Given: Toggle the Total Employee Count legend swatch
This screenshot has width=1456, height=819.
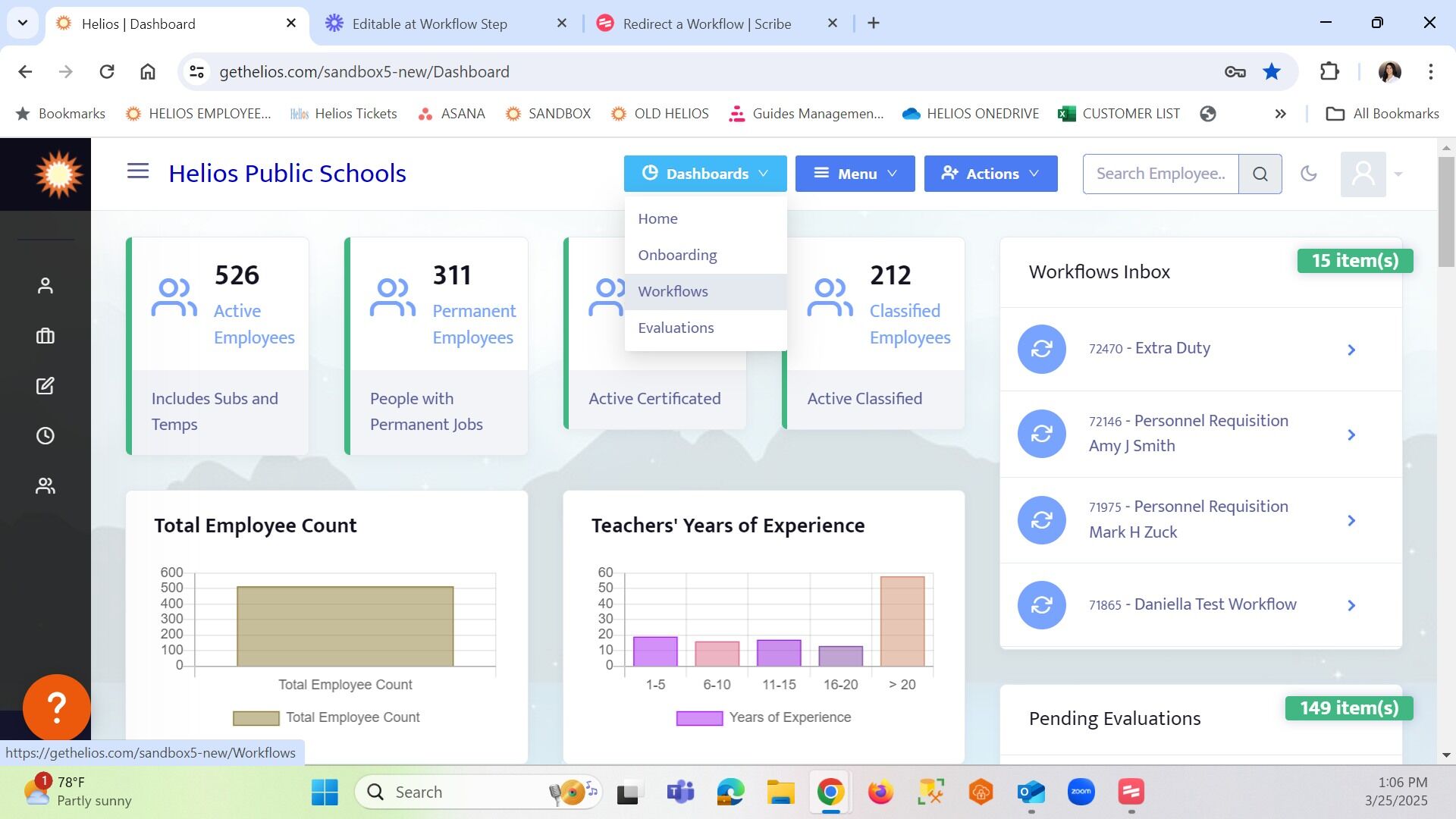Looking at the screenshot, I should click(256, 718).
